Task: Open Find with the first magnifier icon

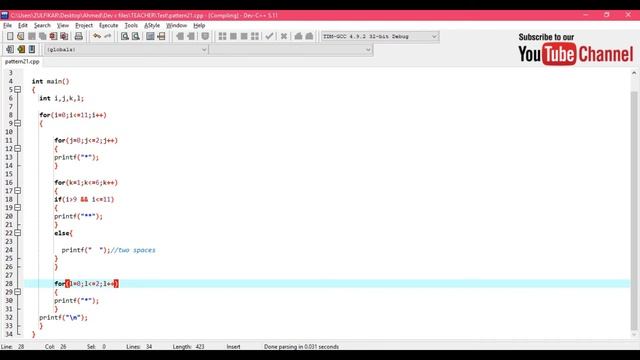Action: [x=125, y=36]
